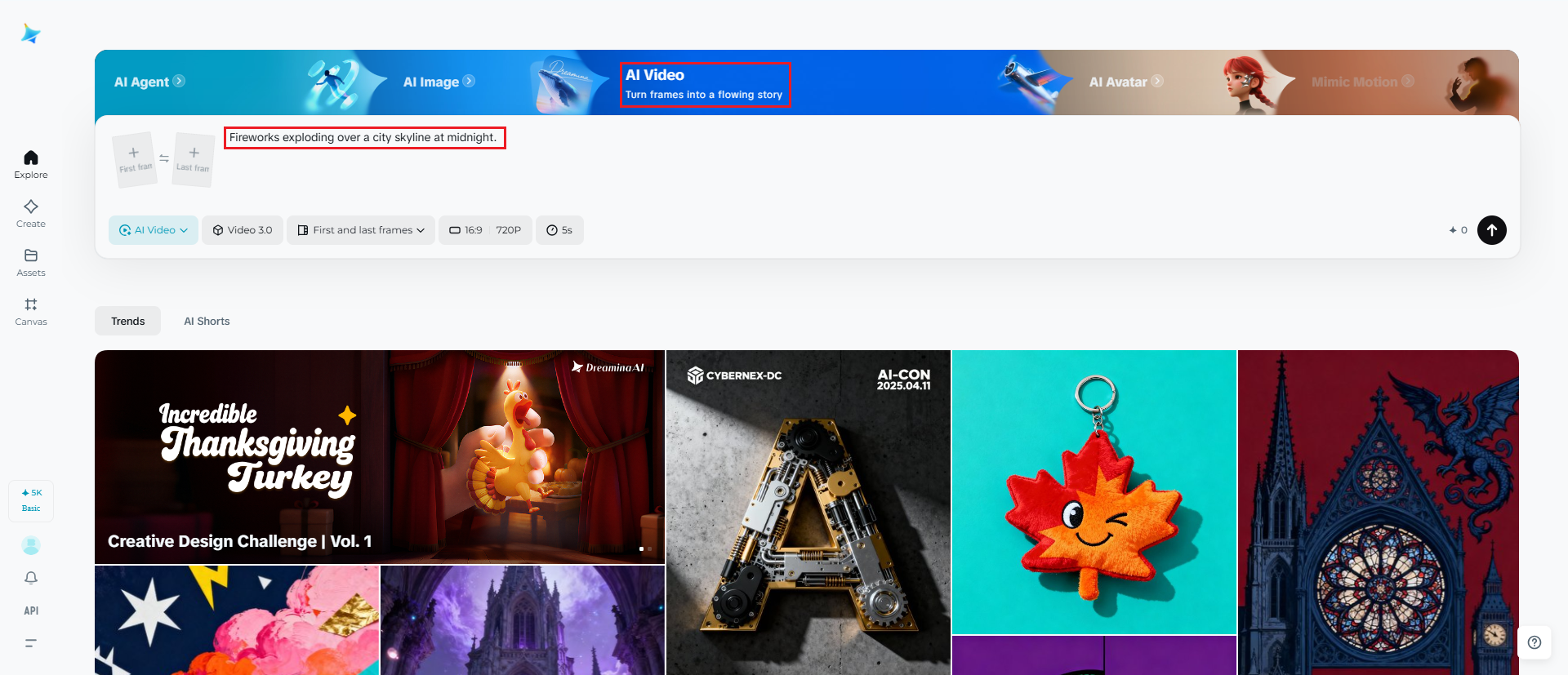Open First and last frames dropdown

[x=361, y=230]
